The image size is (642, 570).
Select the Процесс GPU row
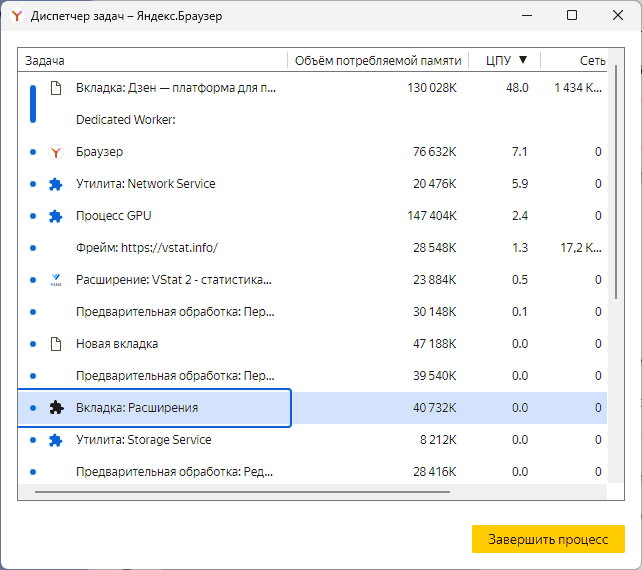pos(312,216)
